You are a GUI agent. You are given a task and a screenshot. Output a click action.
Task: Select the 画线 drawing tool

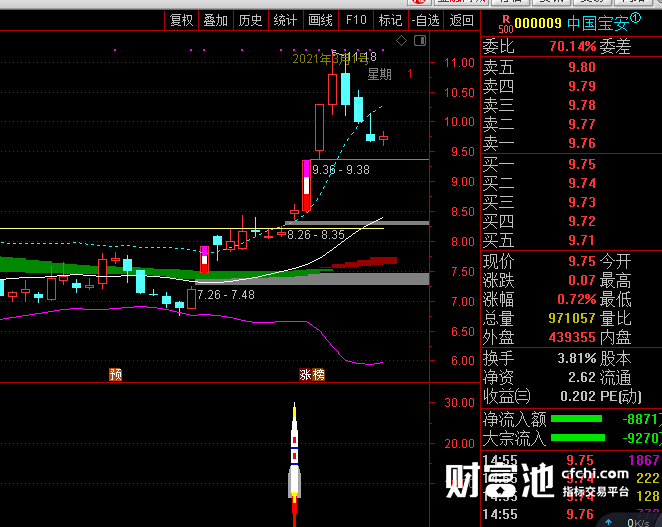tap(320, 20)
